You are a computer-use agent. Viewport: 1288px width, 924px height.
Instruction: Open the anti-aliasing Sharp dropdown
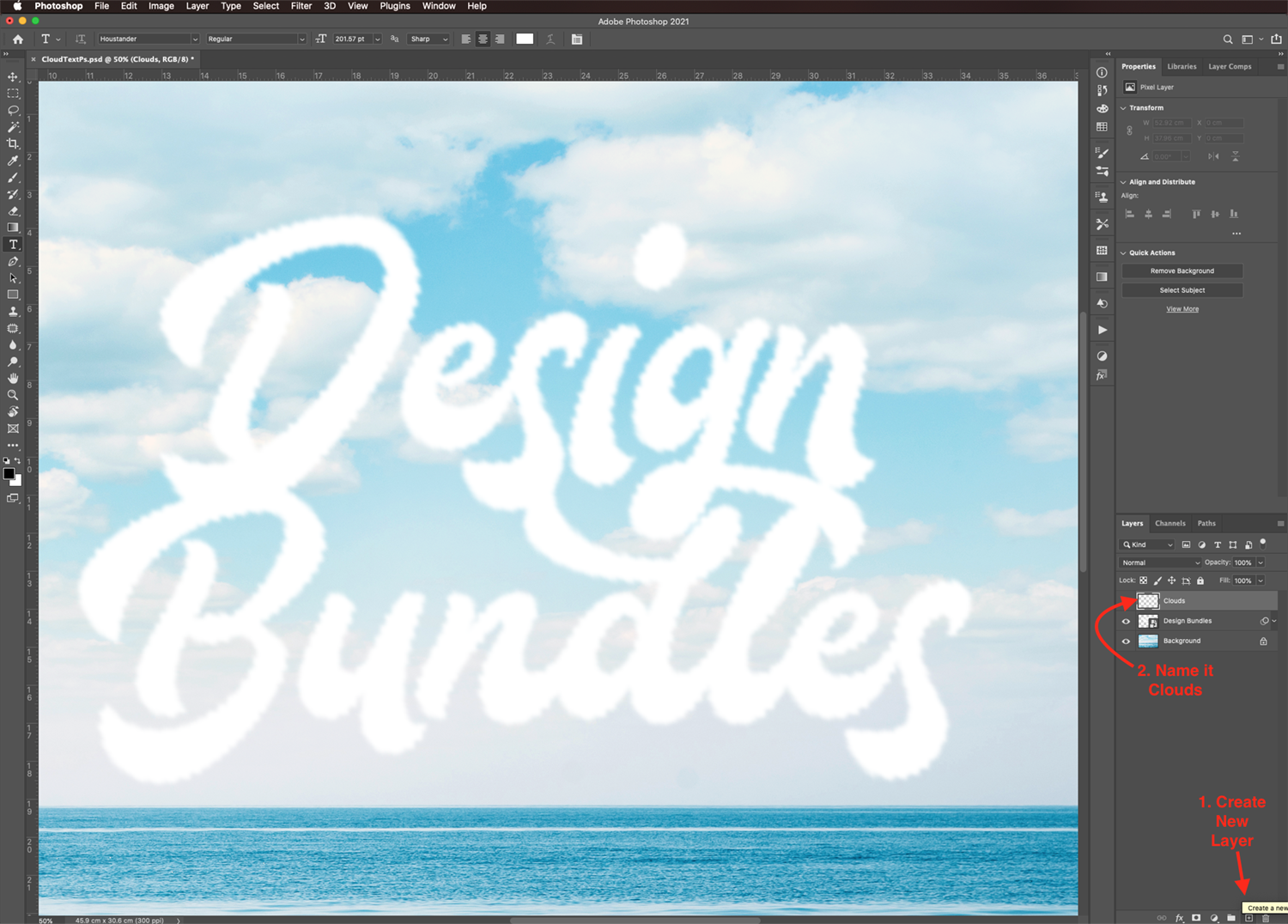(x=428, y=39)
